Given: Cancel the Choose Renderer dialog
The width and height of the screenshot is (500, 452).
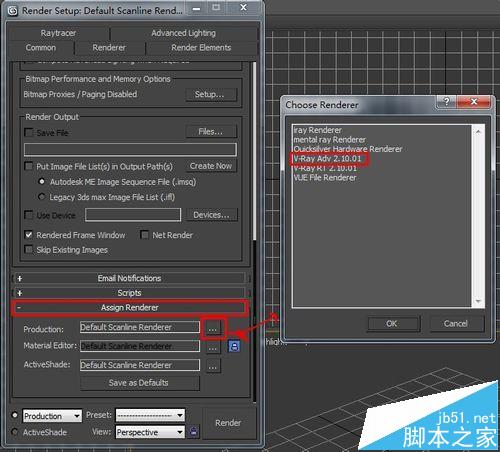Looking at the screenshot, I should [x=456, y=324].
